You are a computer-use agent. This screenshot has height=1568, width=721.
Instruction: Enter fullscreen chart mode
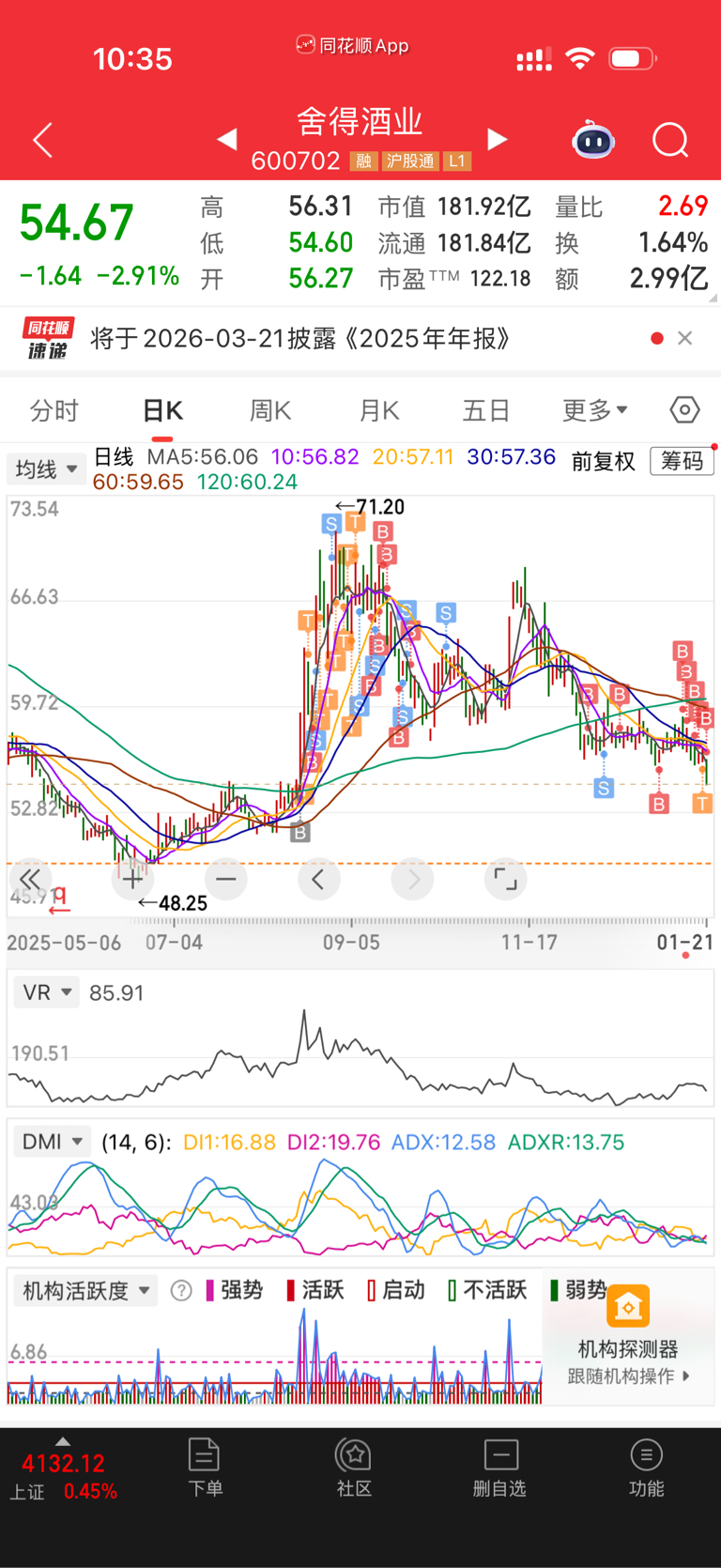click(505, 880)
